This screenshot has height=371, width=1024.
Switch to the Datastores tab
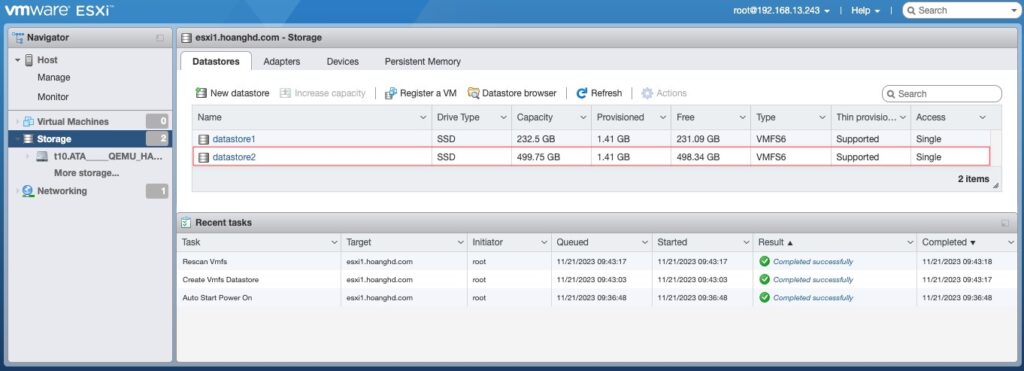point(215,61)
